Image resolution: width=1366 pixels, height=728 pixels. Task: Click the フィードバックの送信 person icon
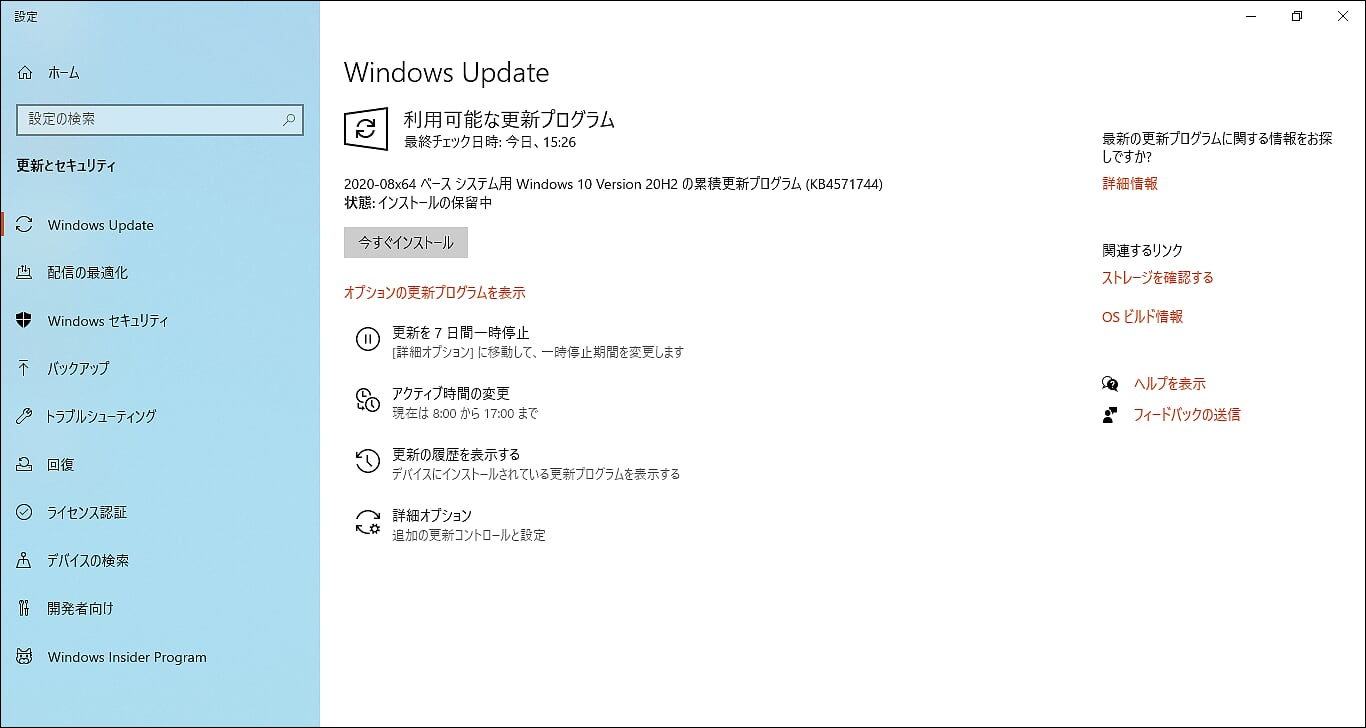coord(1110,415)
